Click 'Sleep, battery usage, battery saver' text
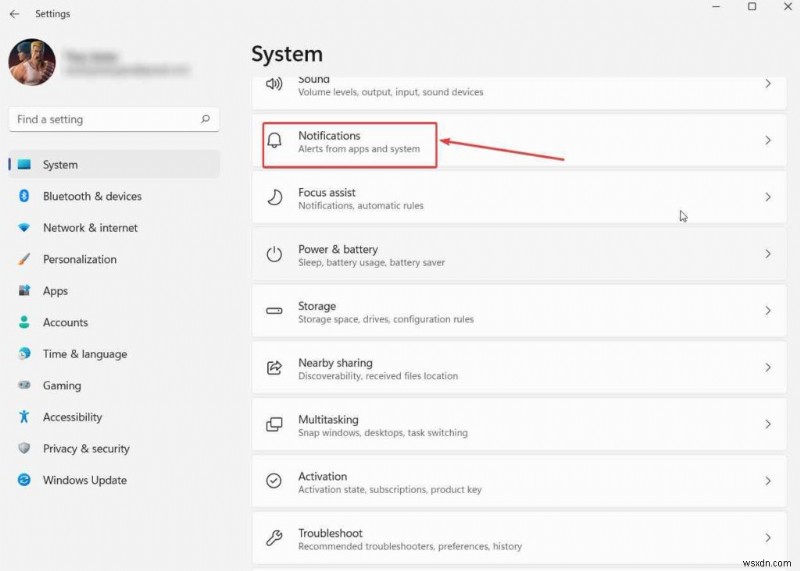 [371, 262]
